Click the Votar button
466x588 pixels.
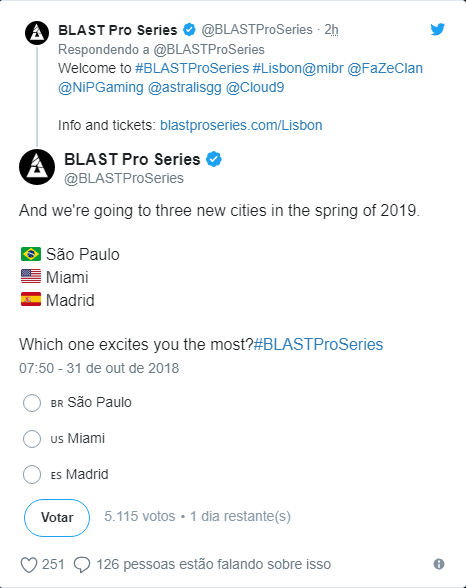coord(57,518)
